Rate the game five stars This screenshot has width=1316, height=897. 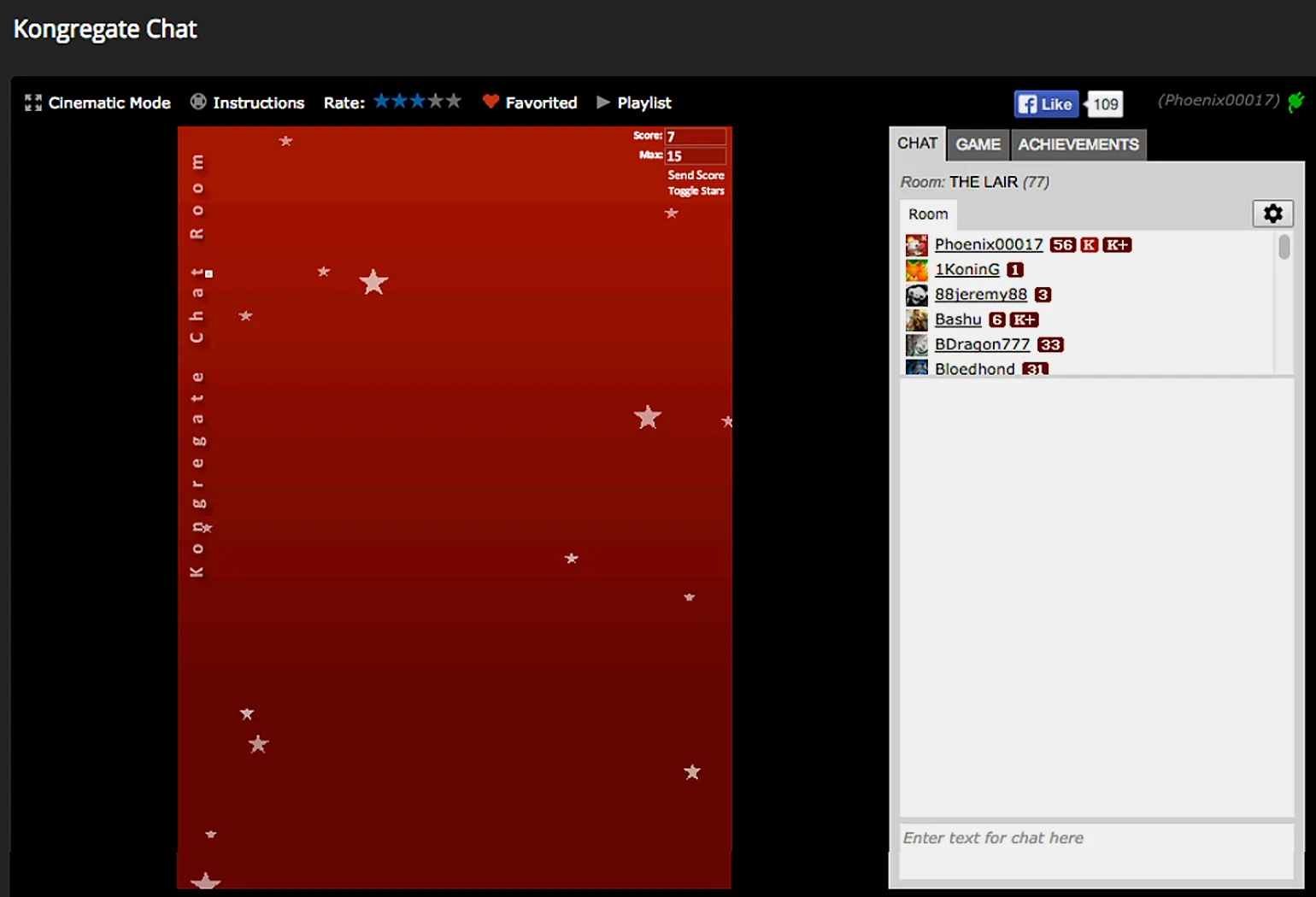[453, 101]
